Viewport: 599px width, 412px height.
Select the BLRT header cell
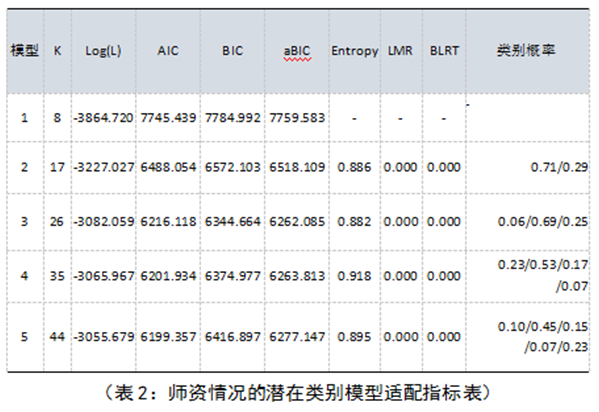click(444, 51)
